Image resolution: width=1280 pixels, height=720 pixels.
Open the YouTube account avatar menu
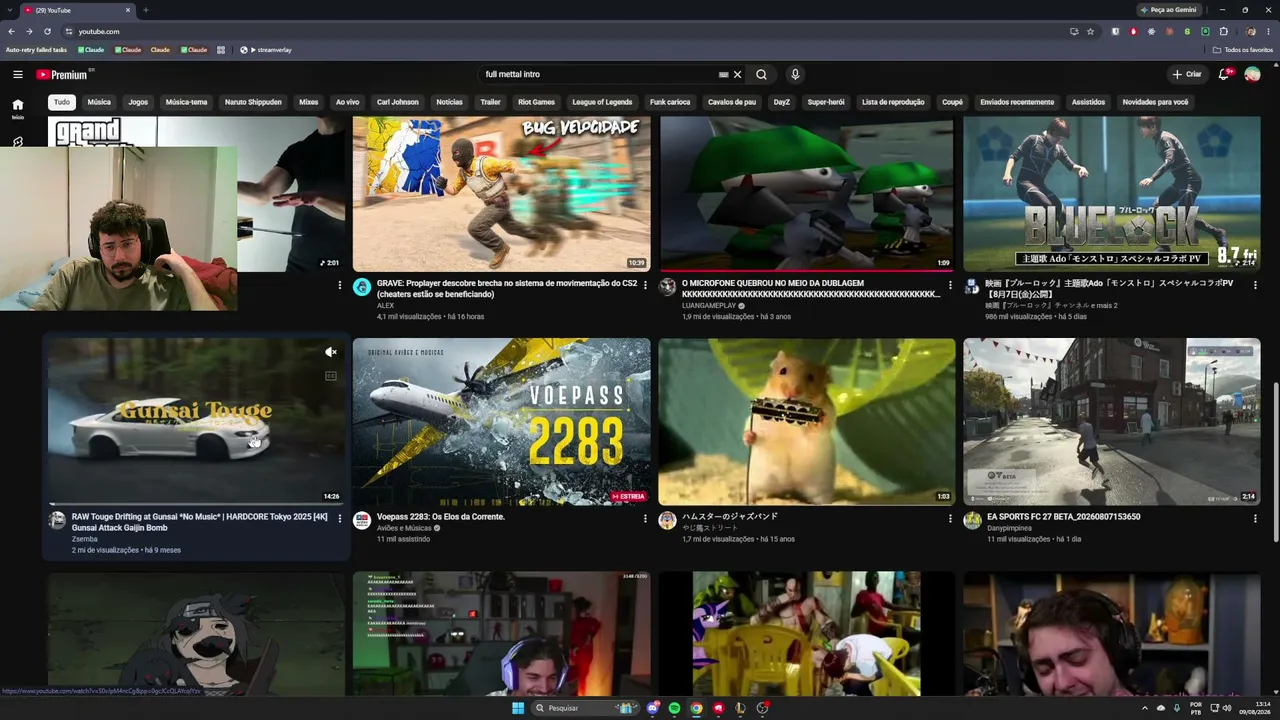pyautogui.click(x=1252, y=74)
